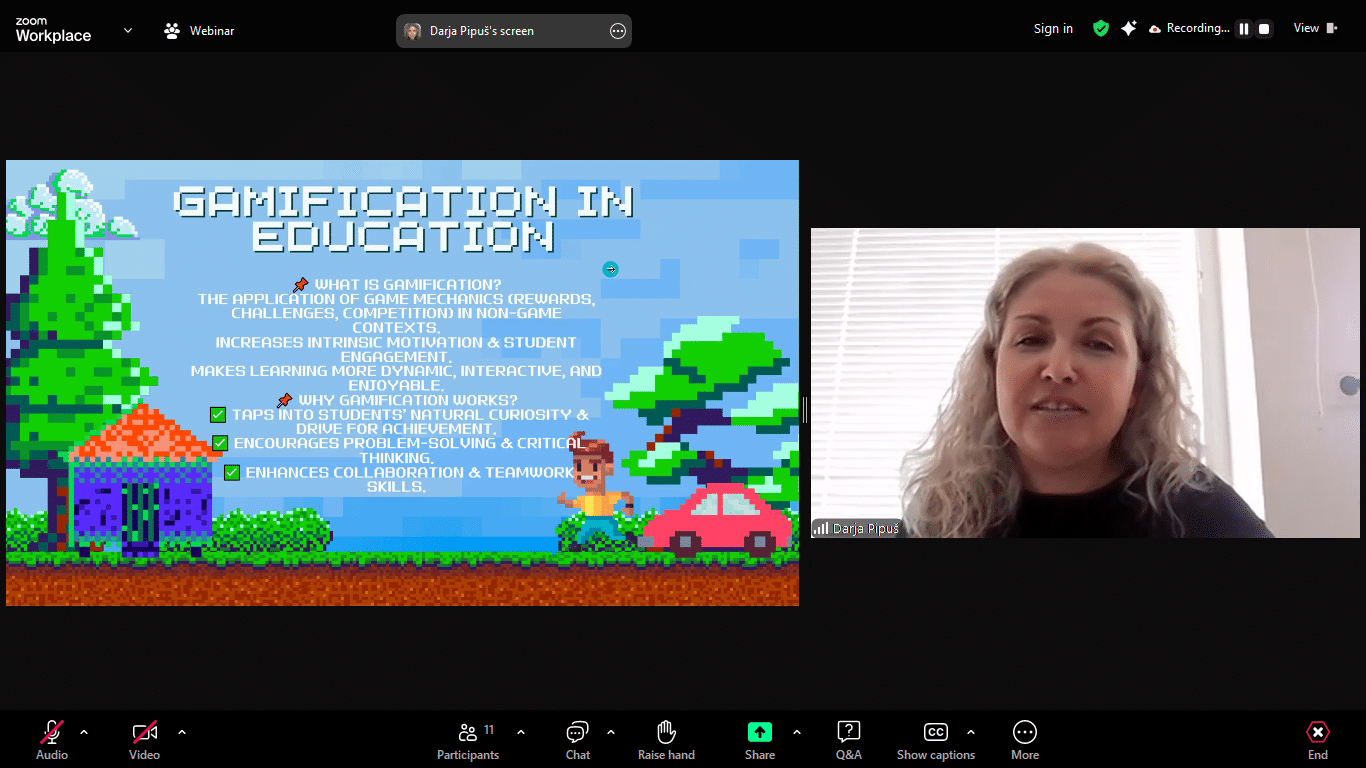Stop the recording

click(1264, 29)
